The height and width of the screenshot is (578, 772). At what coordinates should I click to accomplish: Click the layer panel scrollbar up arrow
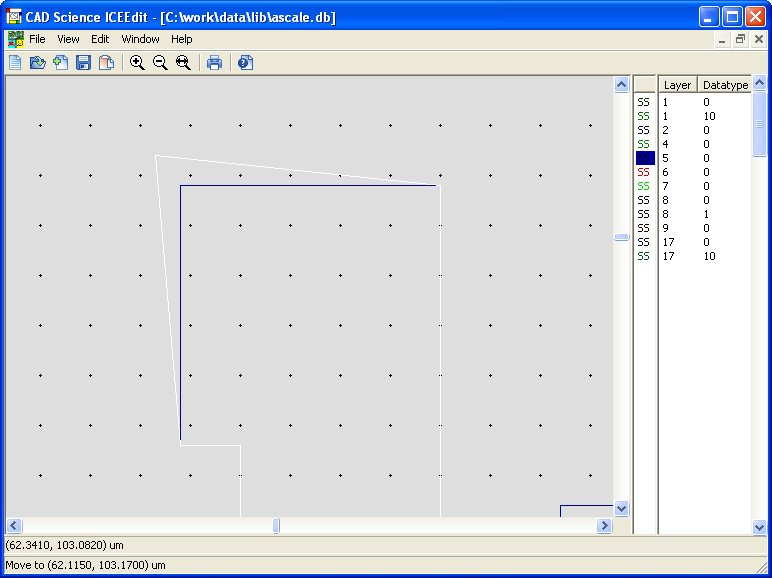click(759, 83)
